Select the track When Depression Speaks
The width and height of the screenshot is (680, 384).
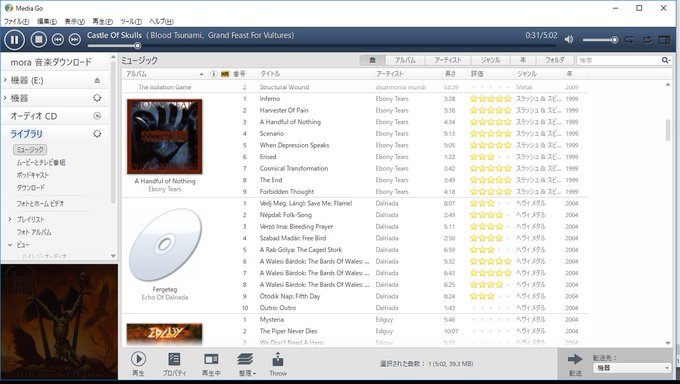294,145
